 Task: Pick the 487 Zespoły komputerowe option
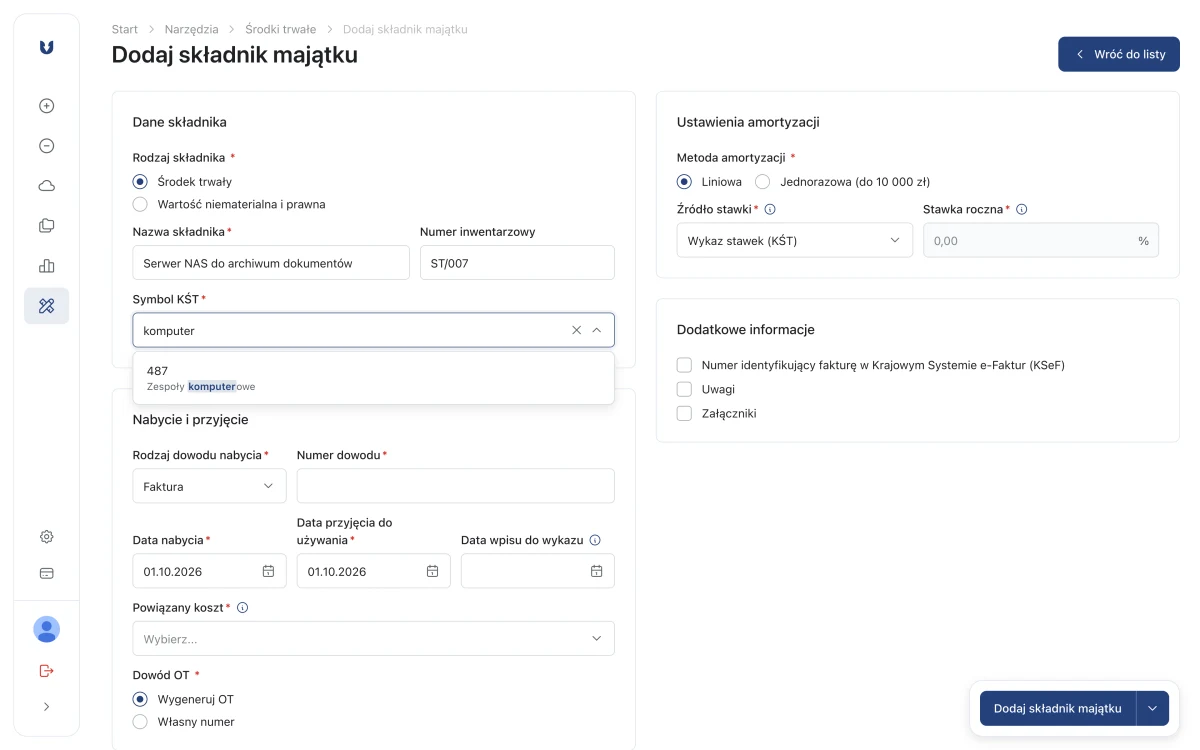tap(373, 378)
